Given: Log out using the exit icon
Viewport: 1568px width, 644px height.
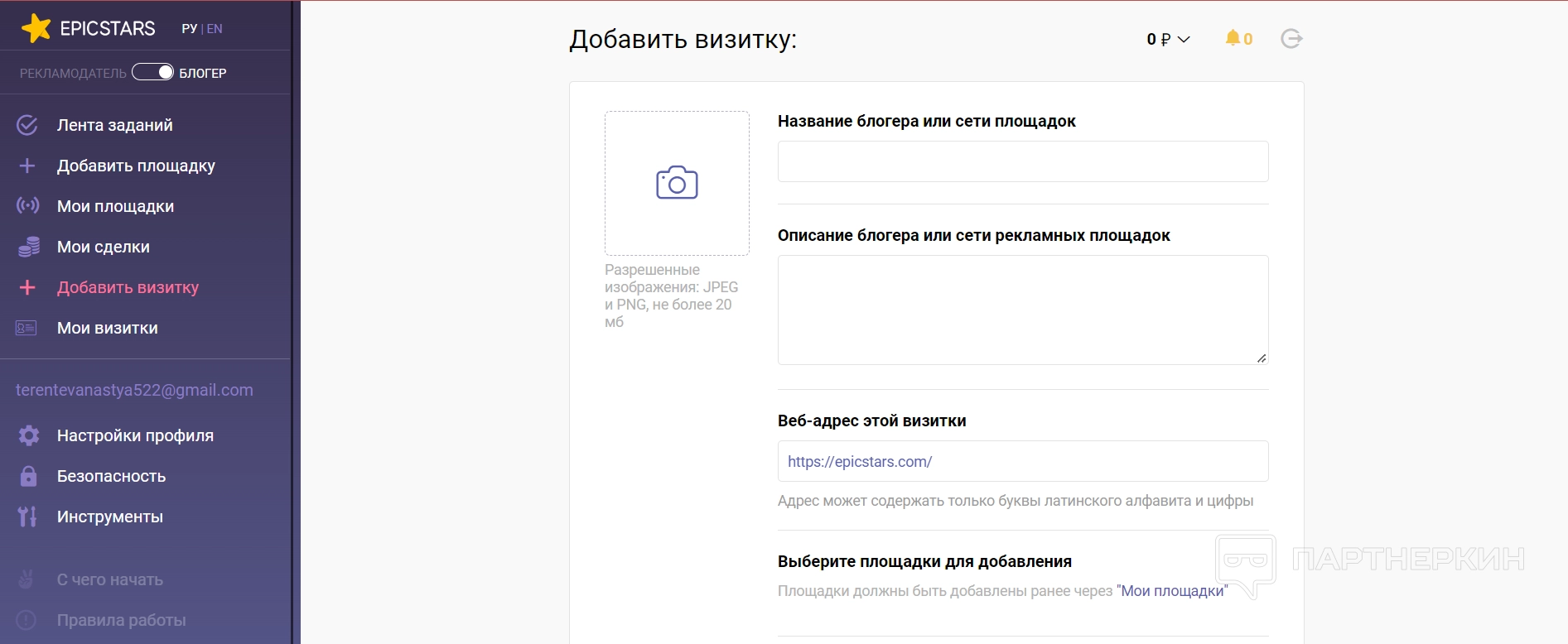Looking at the screenshot, I should point(1291,38).
